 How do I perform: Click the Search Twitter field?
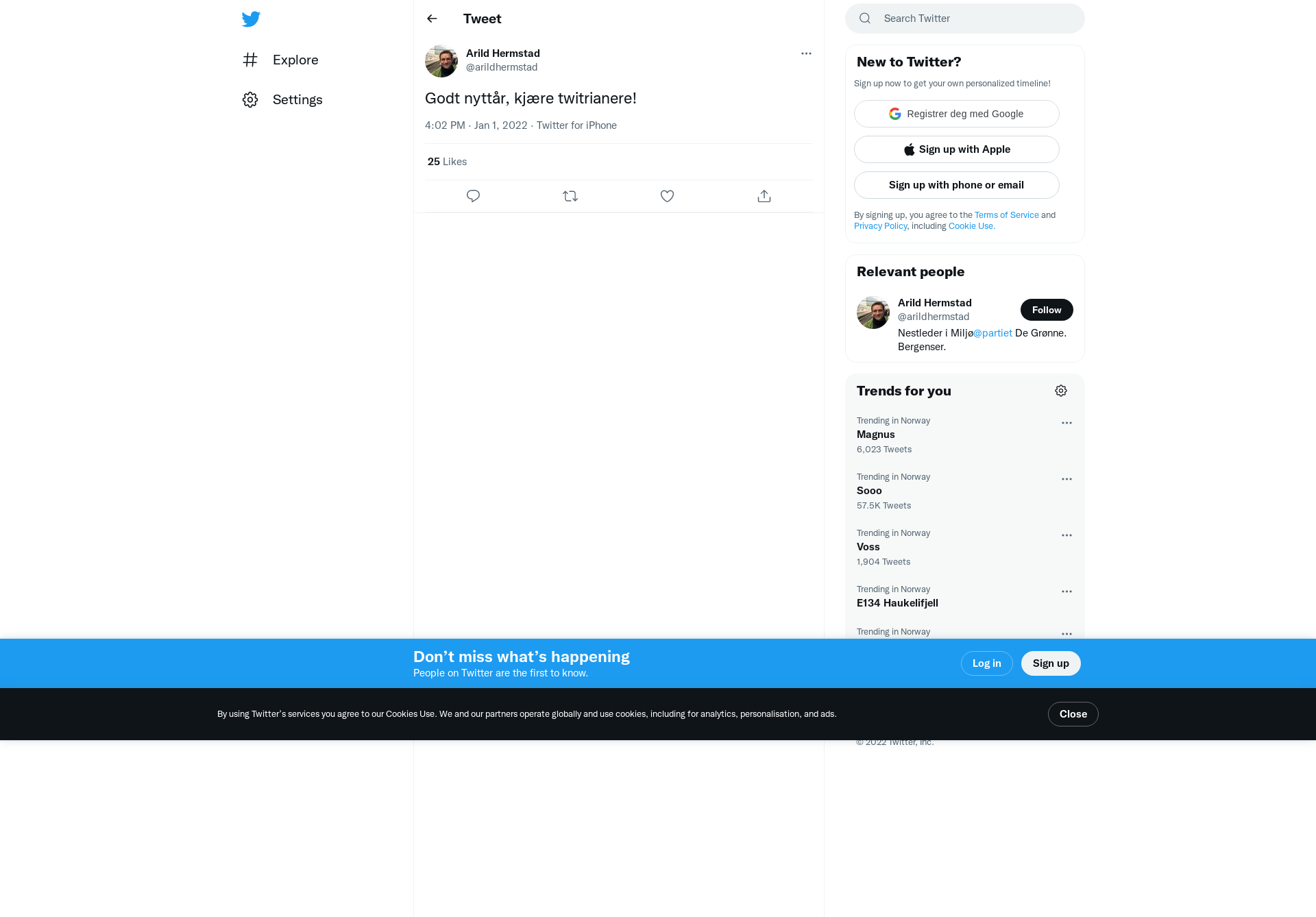965,19
